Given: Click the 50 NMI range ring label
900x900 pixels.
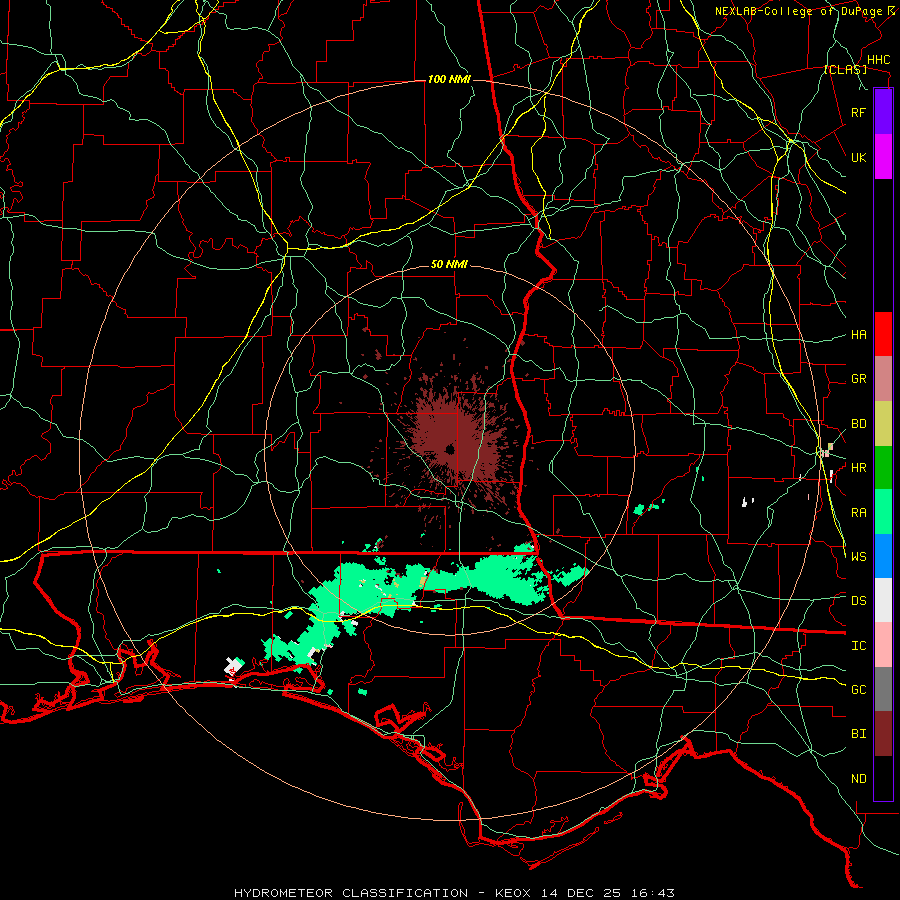Looking at the screenshot, I should pyautogui.click(x=449, y=265).
